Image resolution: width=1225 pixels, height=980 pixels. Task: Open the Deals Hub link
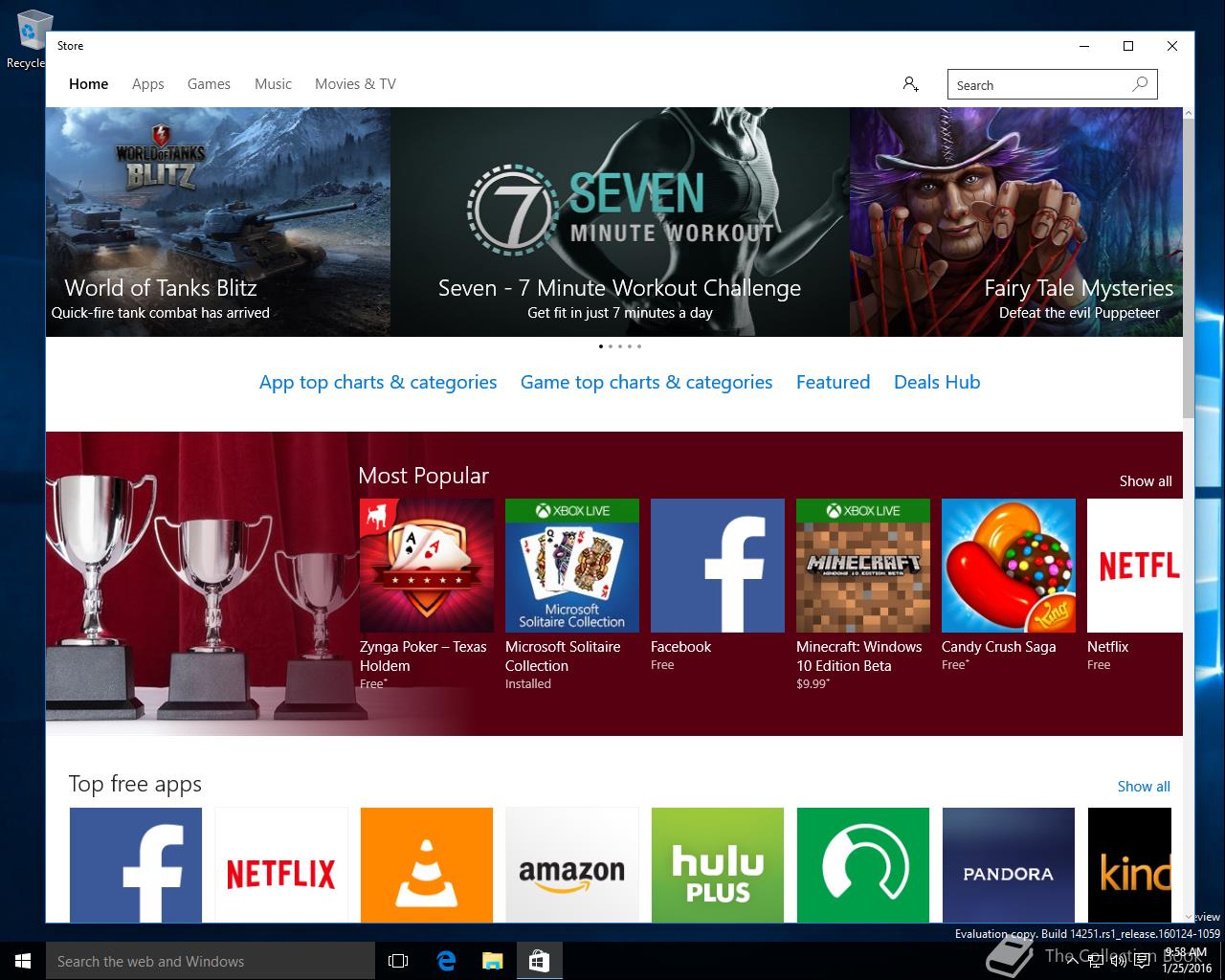937,382
